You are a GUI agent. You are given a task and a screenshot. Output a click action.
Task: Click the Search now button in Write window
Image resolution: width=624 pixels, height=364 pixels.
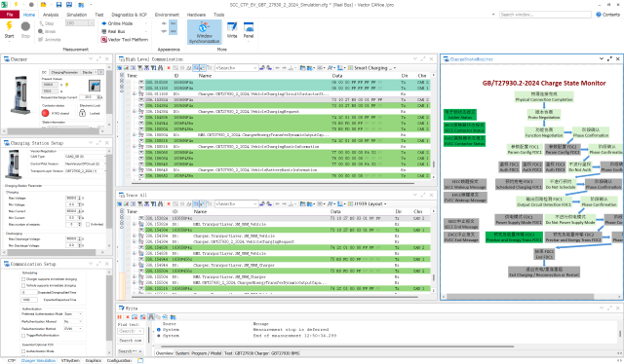click(x=131, y=341)
